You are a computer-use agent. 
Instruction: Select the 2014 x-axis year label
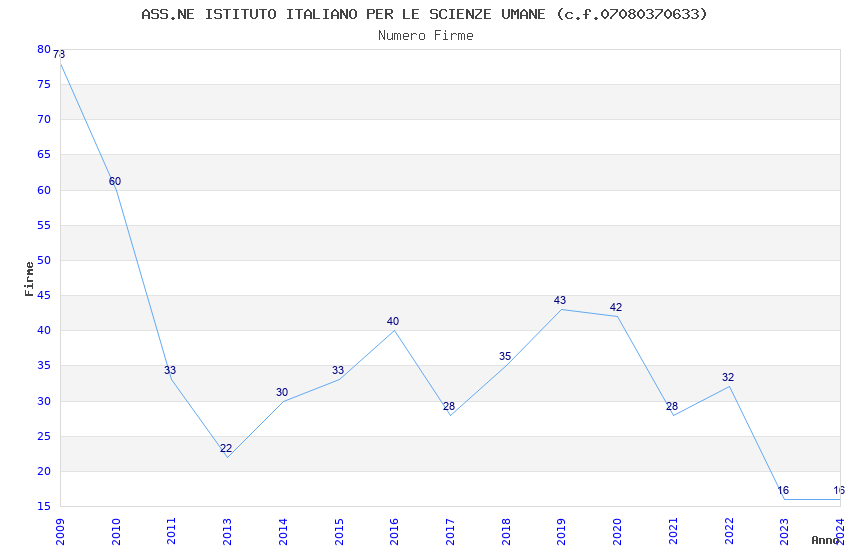click(283, 532)
